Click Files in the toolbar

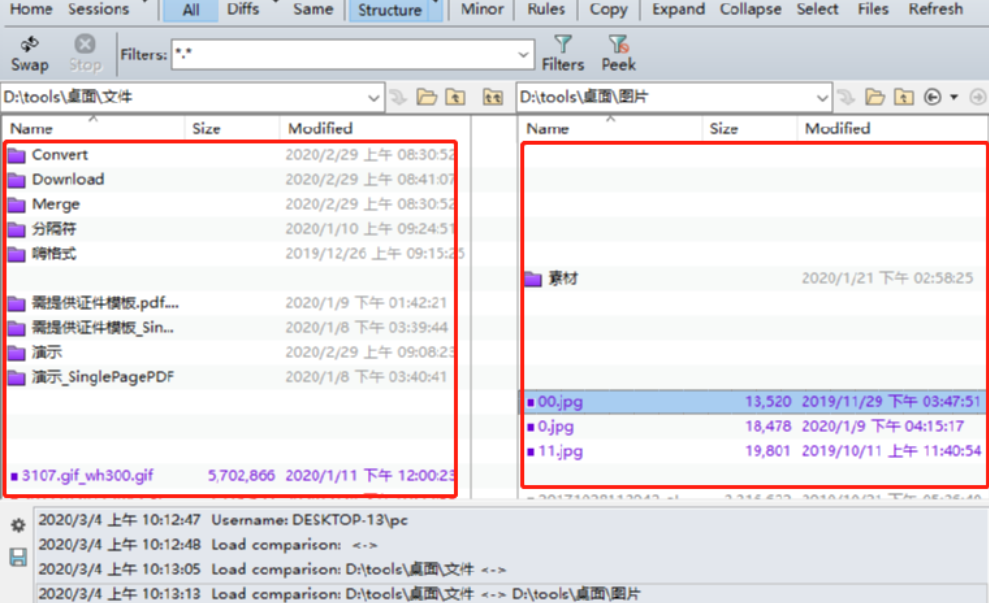point(873,9)
